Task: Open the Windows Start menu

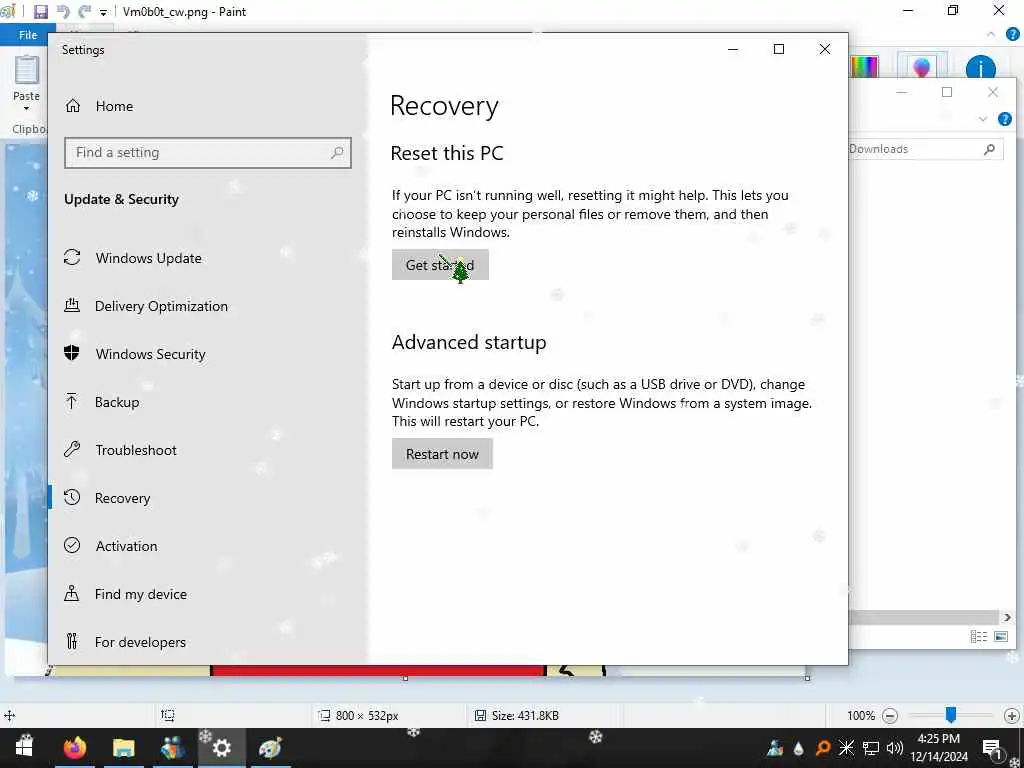Action: tap(24, 747)
